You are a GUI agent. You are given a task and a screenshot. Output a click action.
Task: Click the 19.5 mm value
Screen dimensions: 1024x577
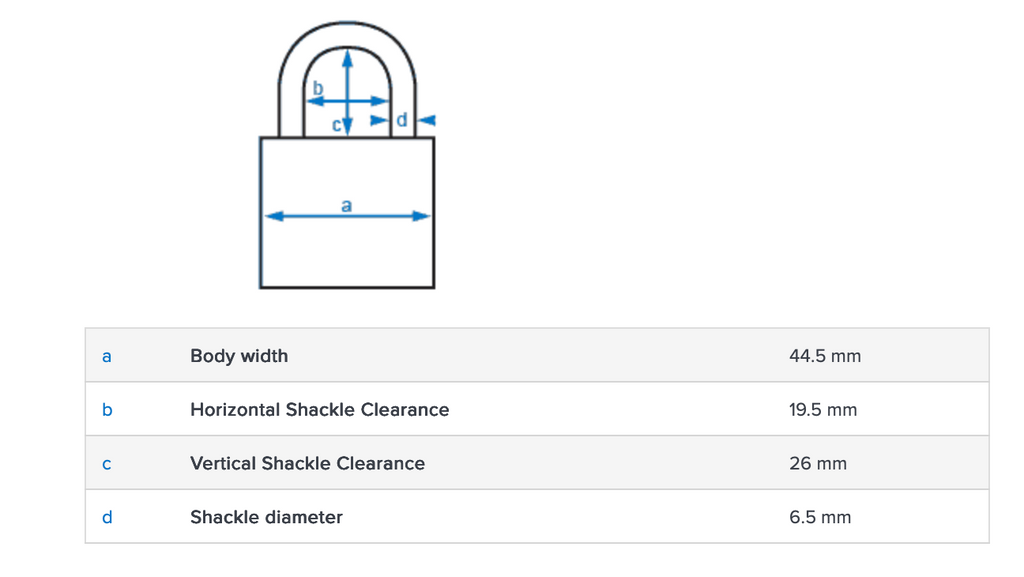[822, 410]
